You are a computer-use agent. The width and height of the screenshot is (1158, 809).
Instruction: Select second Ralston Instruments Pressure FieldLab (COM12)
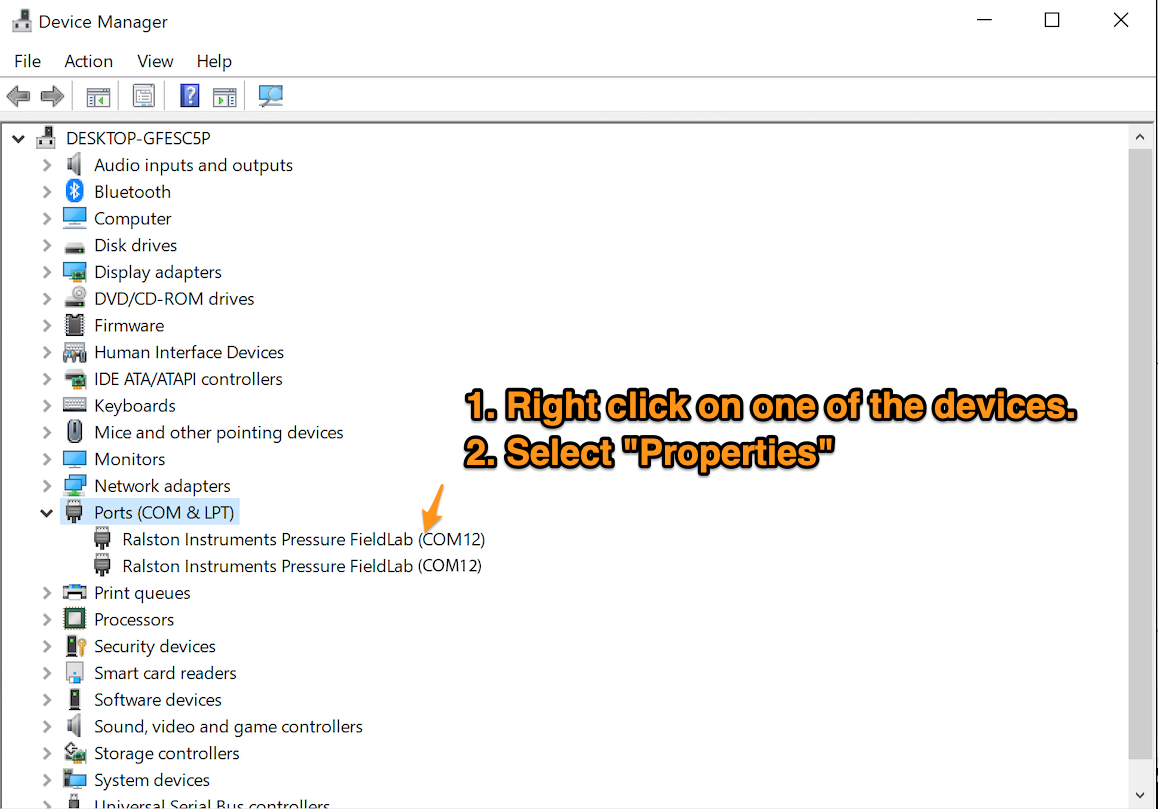point(302,566)
